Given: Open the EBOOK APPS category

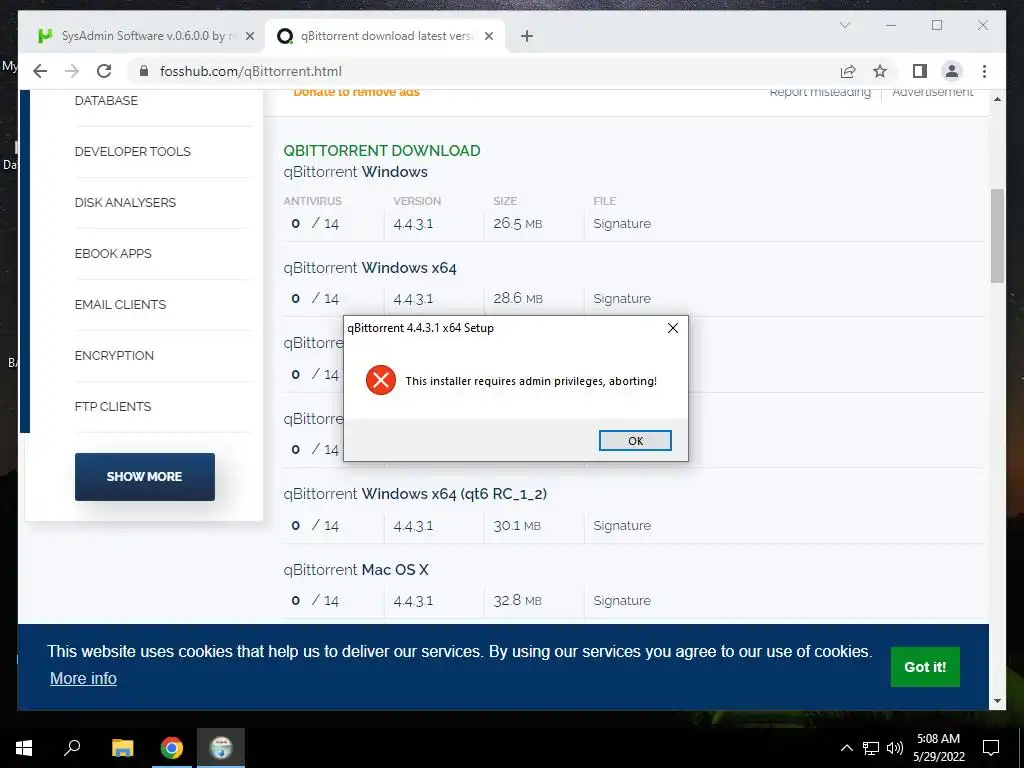Looking at the screenshot, I should (113, 253).
